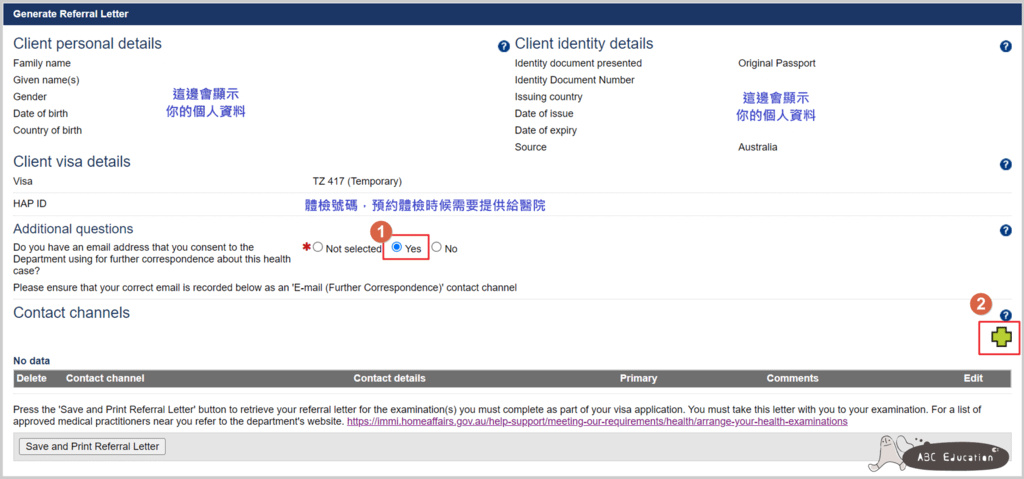Select the Yes radio button
1024x479 pixels.
tap(396, 248)
